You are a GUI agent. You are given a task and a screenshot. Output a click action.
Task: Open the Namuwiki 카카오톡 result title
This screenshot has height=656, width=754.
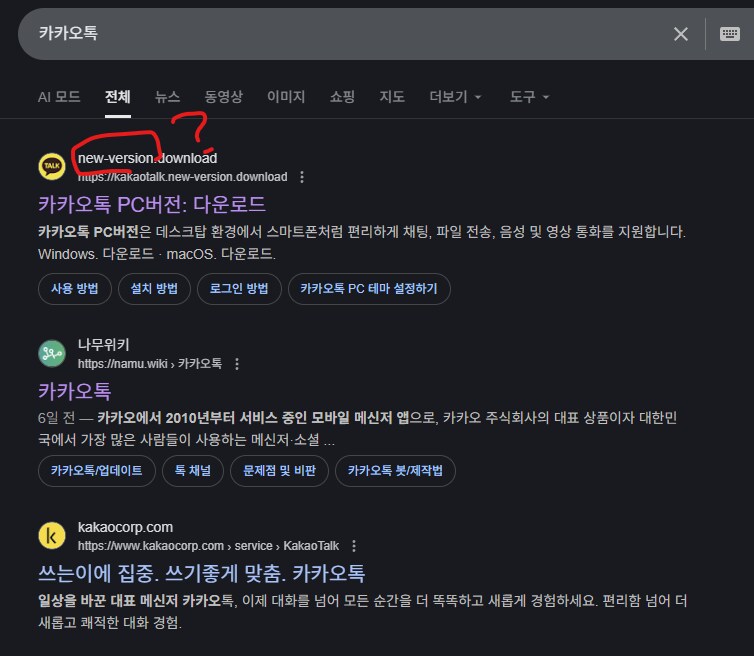pyautogui.click(x=75, y=391)
